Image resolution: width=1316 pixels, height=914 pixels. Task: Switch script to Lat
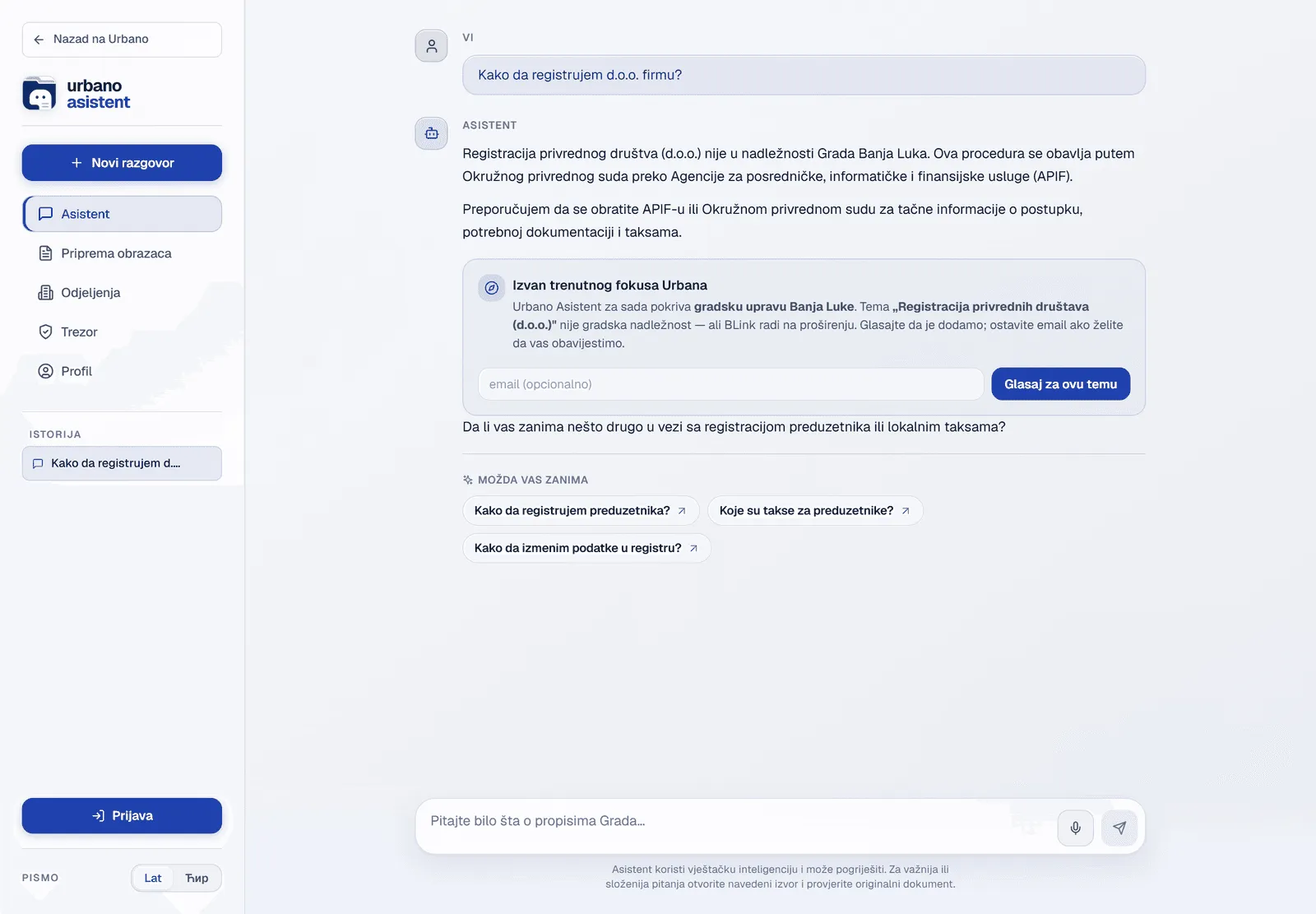[x=153, y=878]
